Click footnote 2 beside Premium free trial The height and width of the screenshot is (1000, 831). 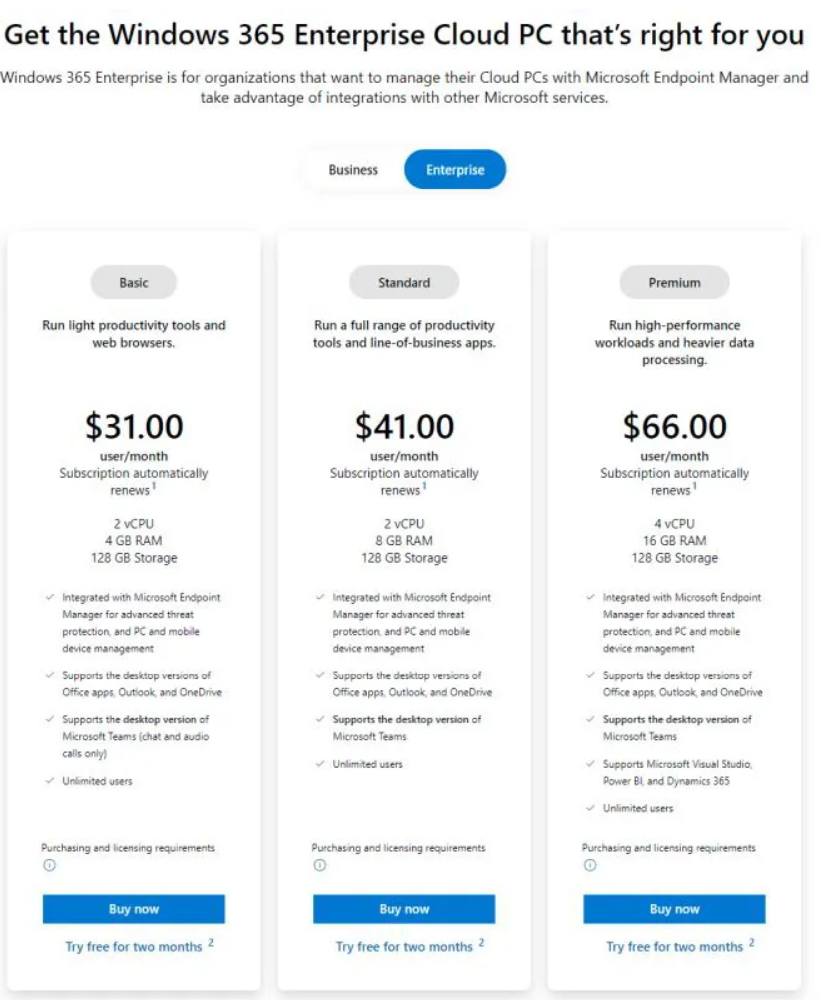(x=752, y=942)
